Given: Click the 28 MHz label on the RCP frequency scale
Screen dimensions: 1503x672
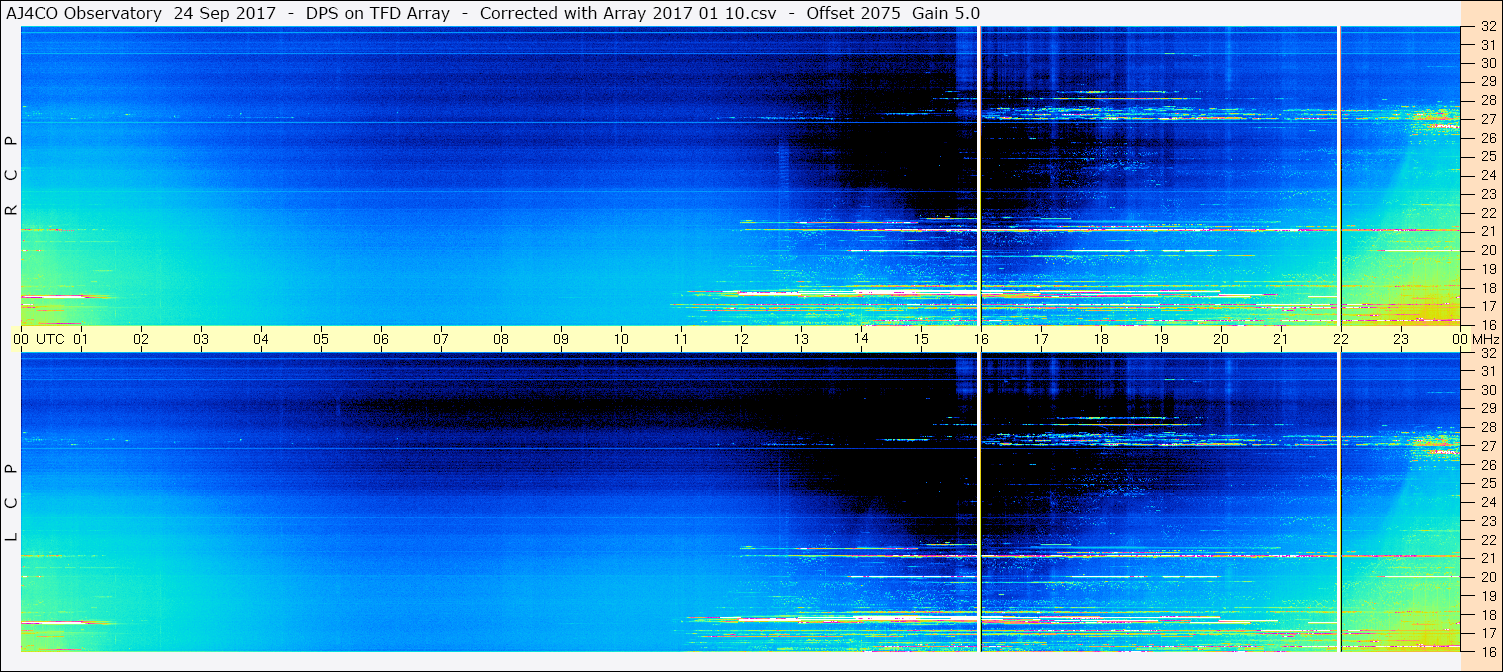Looking at the screenshot, I should tap(1487, 100).
